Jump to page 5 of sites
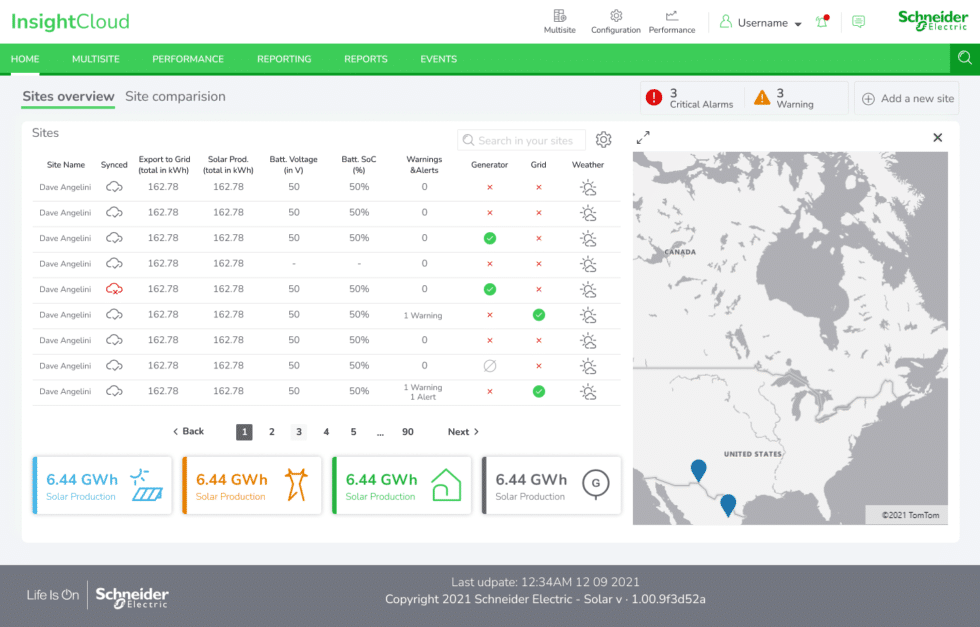980x627 pixels. click(353, 431)
